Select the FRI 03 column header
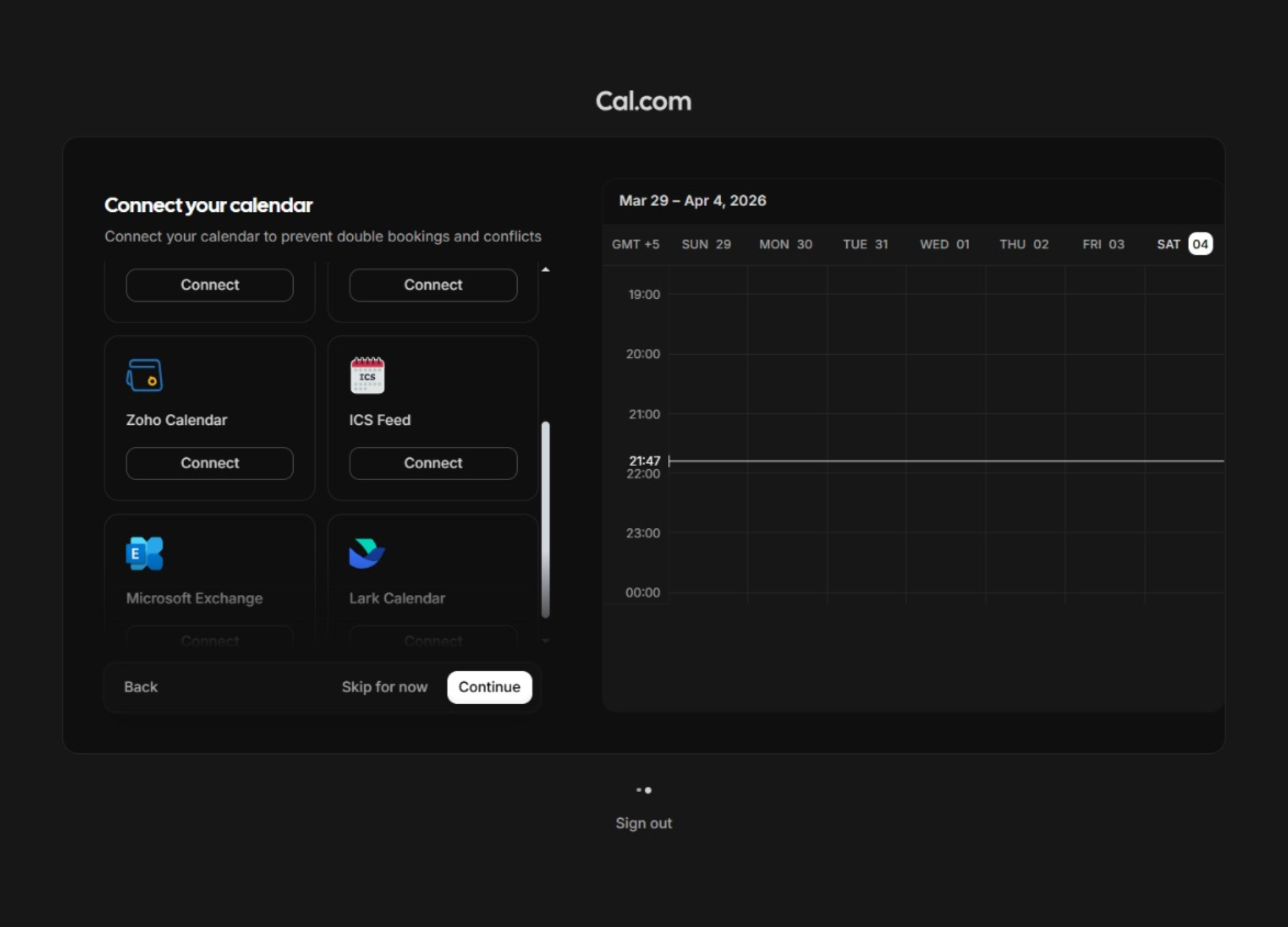The height and width of the screenshot is (927, 1288). click(x=1103, y=245)
